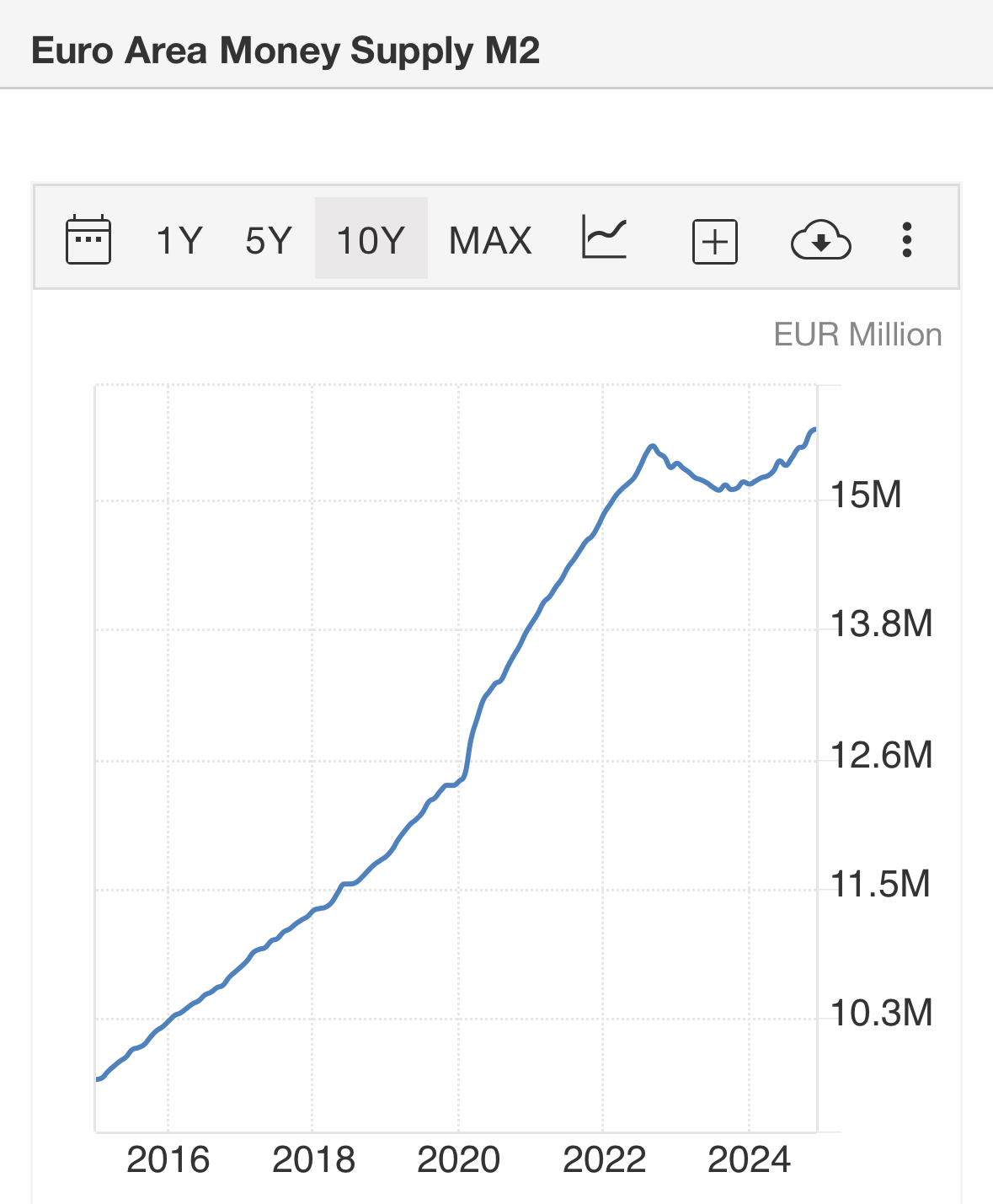Click the 12.6M y-axis label

[881, 755]
